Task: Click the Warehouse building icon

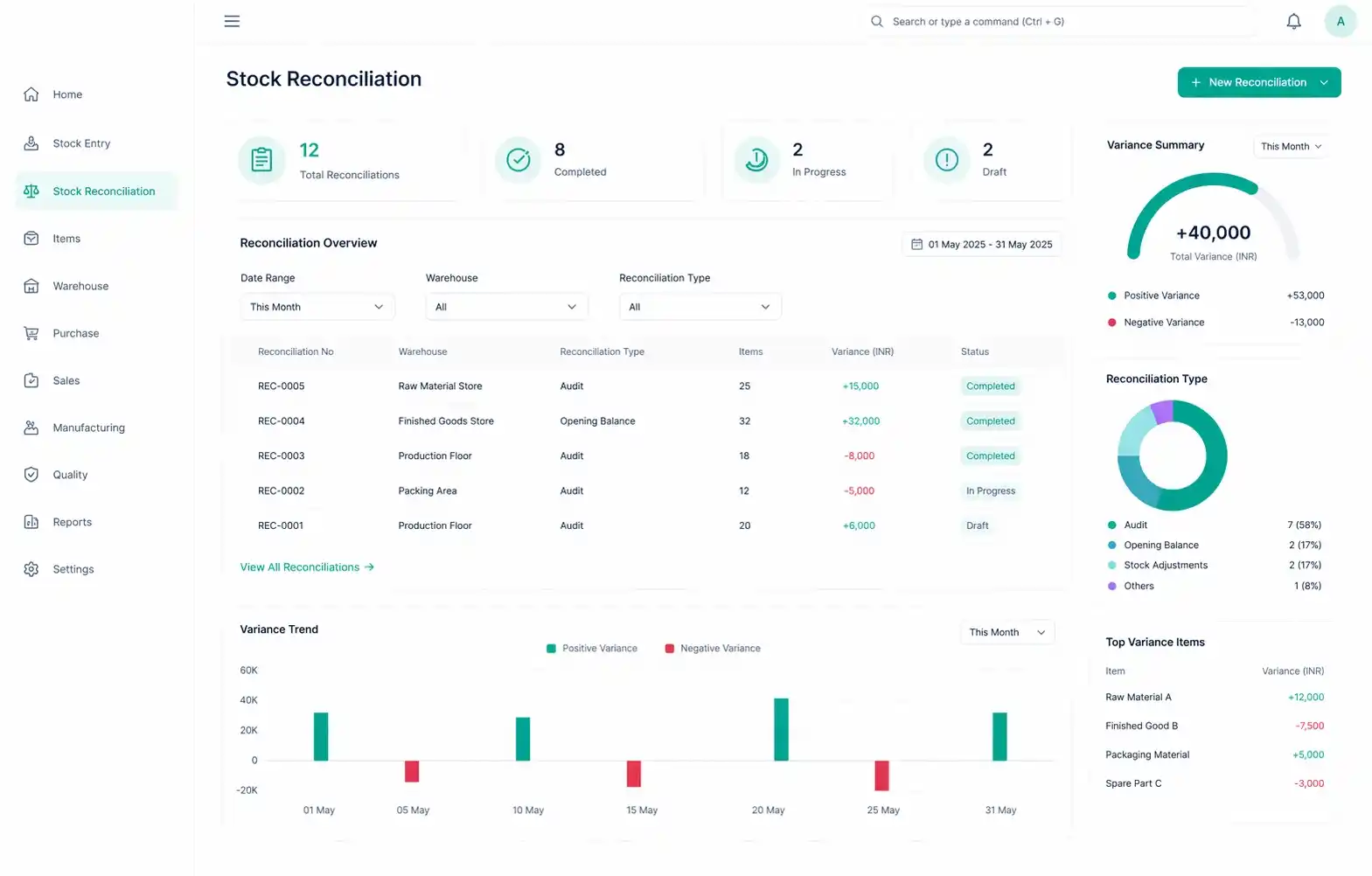Action: (x=31, y=286)
